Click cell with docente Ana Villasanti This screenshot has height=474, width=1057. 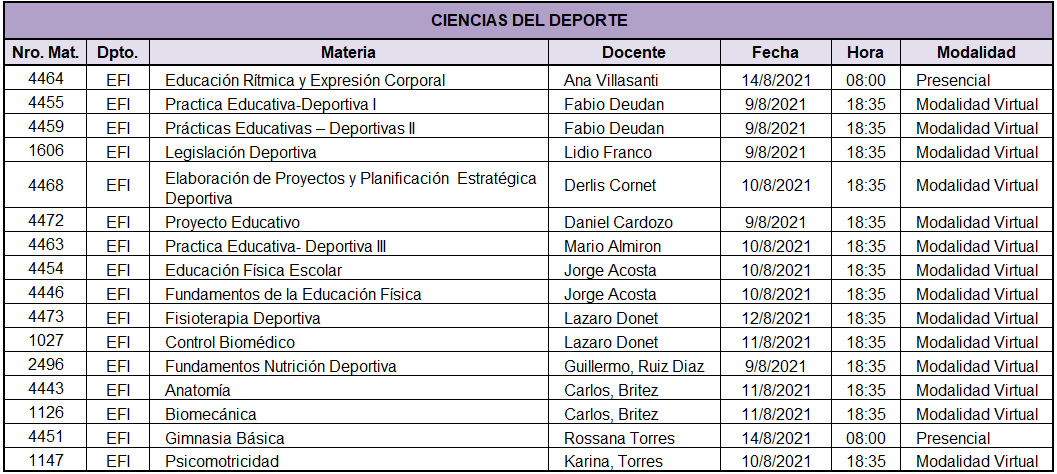click(x=634, y=80)
